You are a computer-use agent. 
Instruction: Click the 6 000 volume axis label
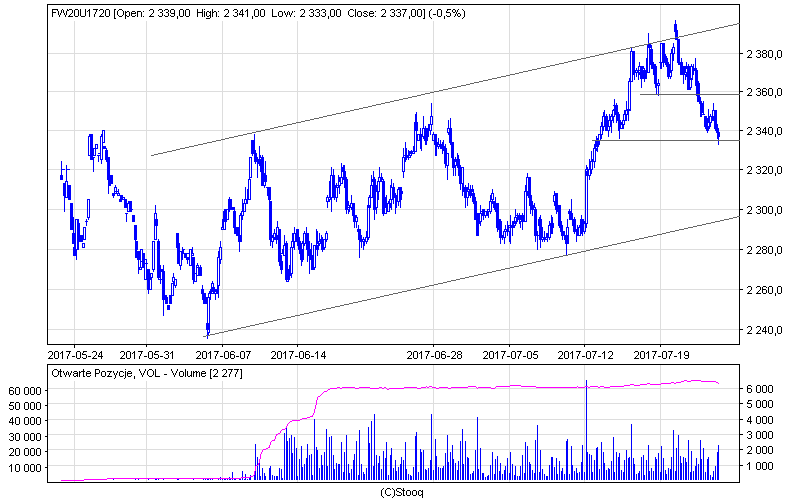click(x=760, y=389)
